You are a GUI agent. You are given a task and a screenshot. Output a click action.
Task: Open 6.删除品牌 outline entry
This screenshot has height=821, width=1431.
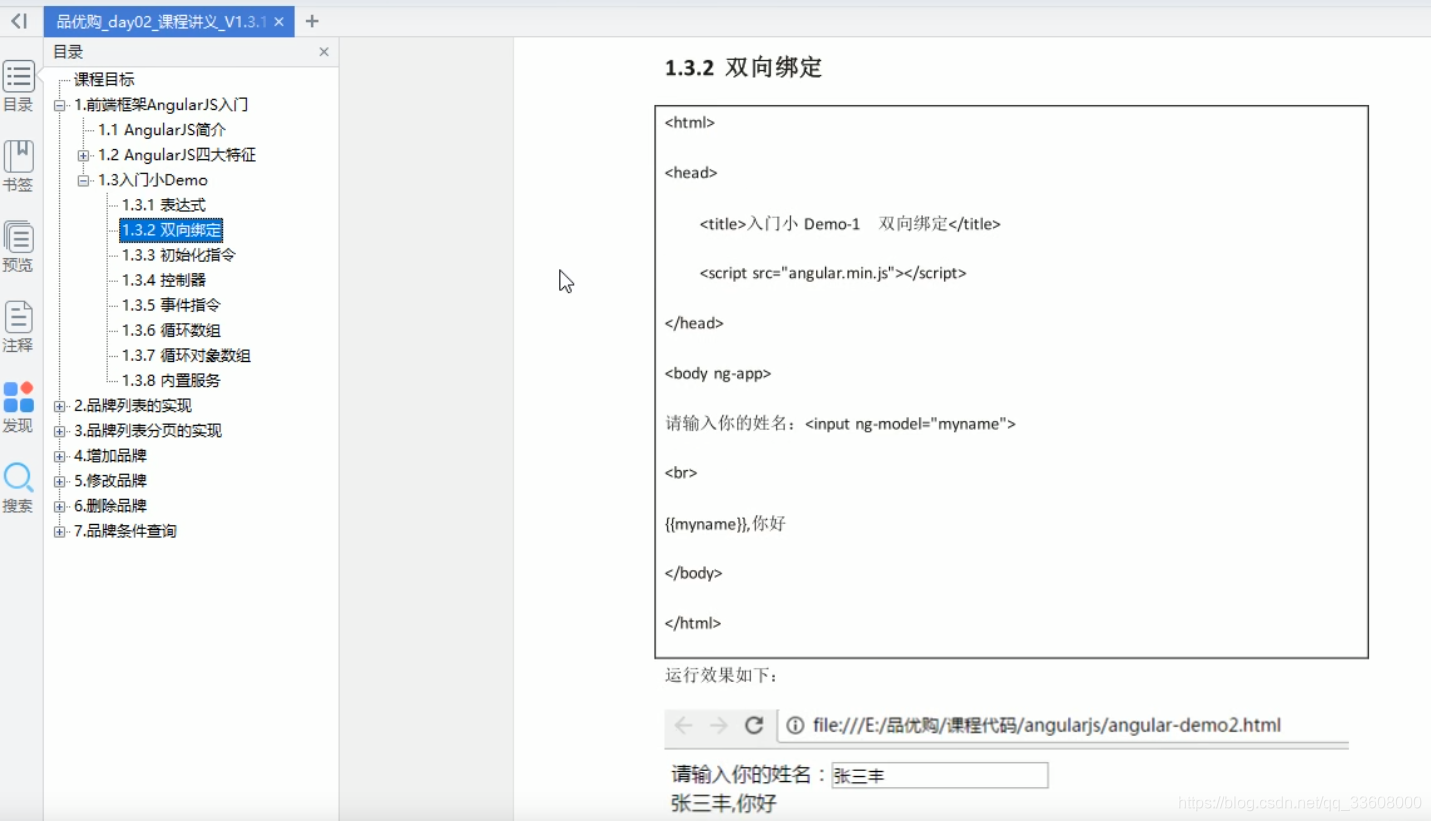[x=110, y=506]
